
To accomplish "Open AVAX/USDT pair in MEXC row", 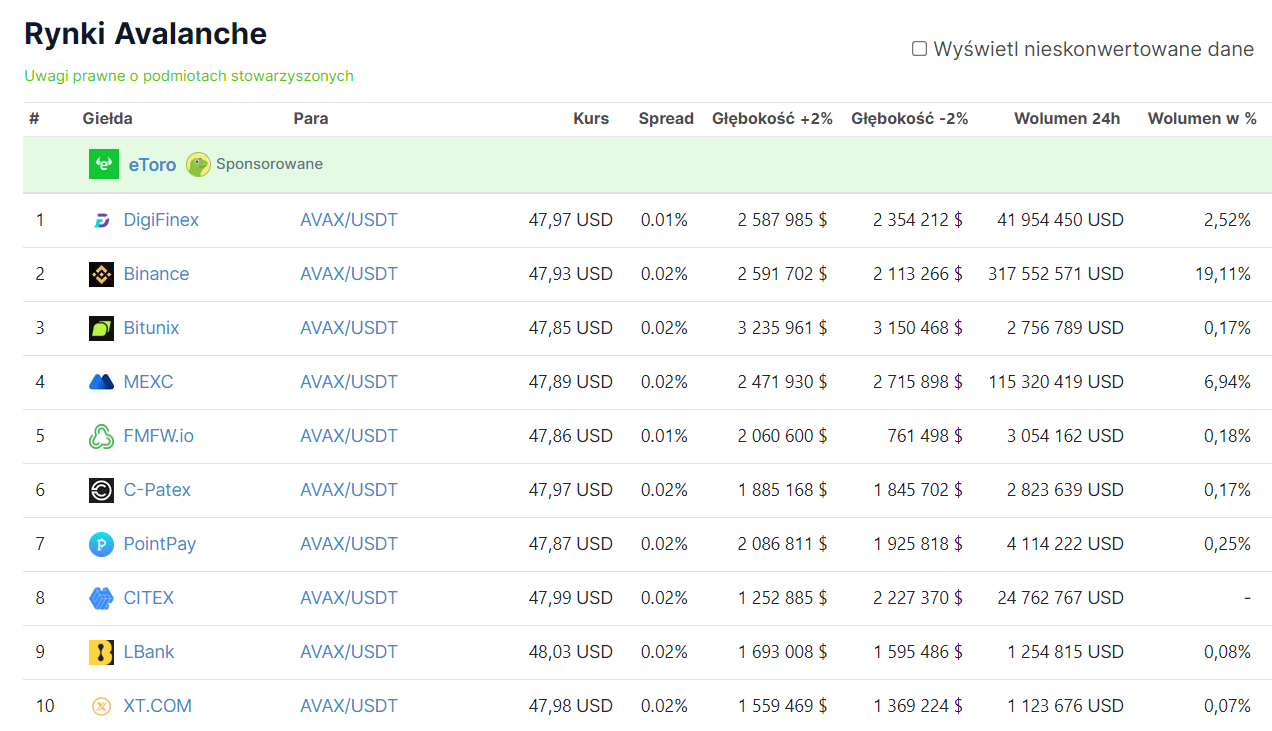I will pos(349,382).
